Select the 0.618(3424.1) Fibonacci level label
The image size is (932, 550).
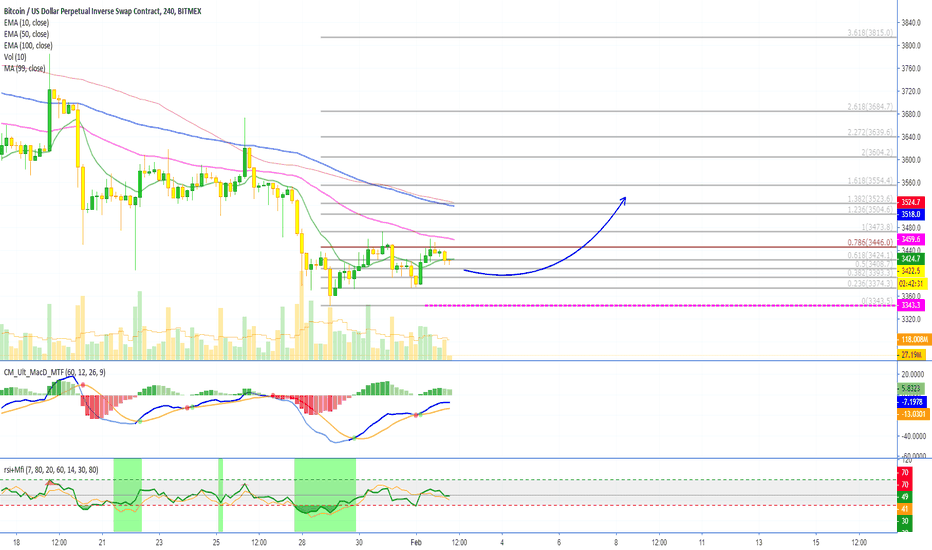tap(870, 255)
